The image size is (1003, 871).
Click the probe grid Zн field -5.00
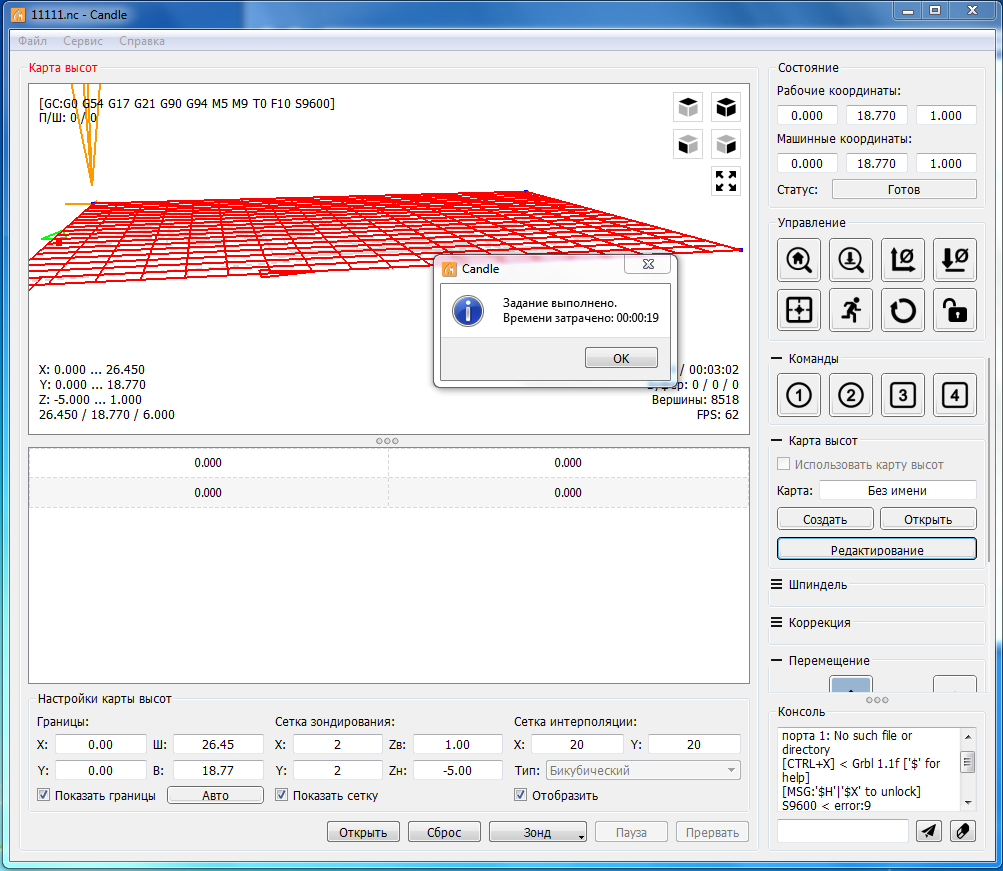coord(457,770)
